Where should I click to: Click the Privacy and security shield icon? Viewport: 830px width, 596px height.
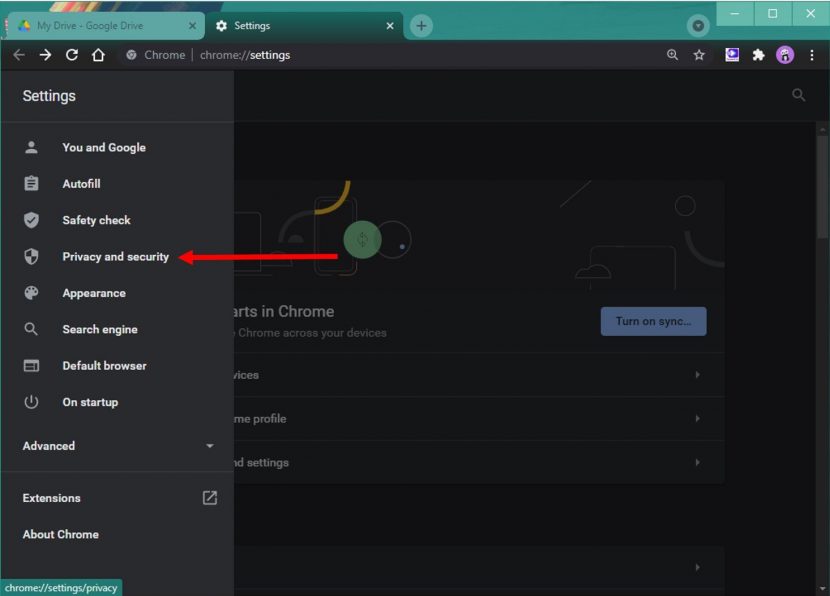(31, 257)
